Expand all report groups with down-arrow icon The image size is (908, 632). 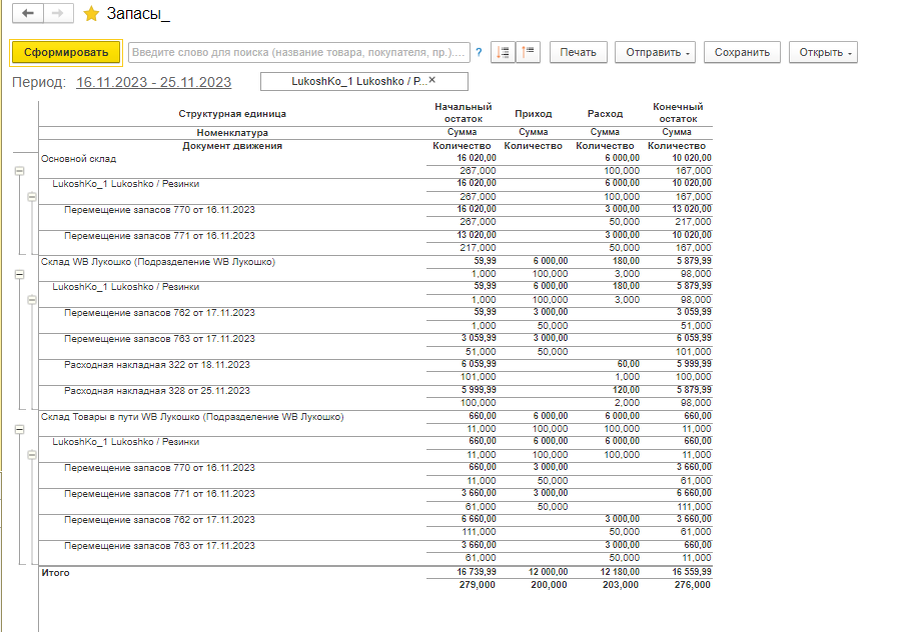pyautogui.click(x=503, y=52)
